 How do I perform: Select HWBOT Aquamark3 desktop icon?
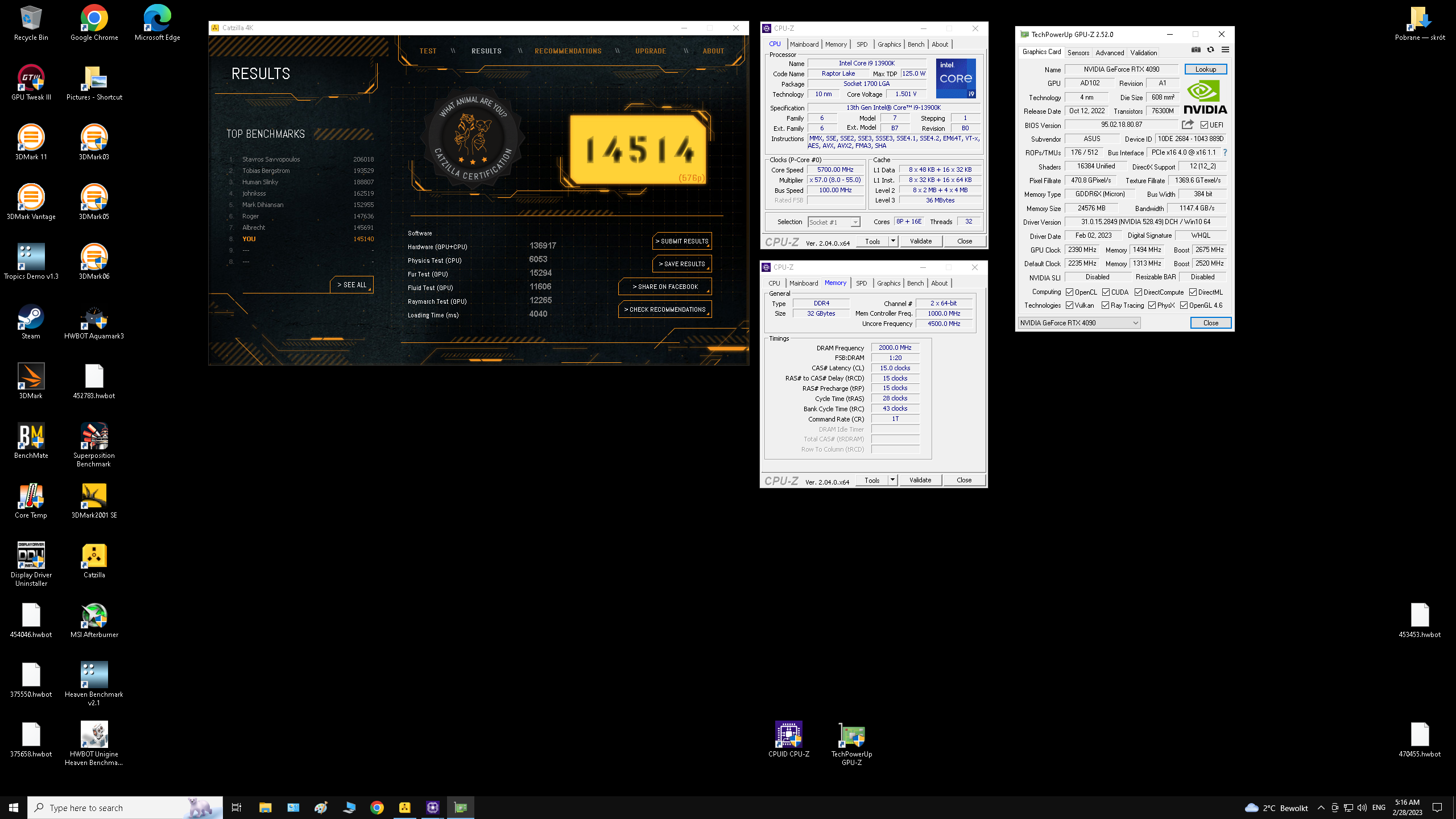94,322
